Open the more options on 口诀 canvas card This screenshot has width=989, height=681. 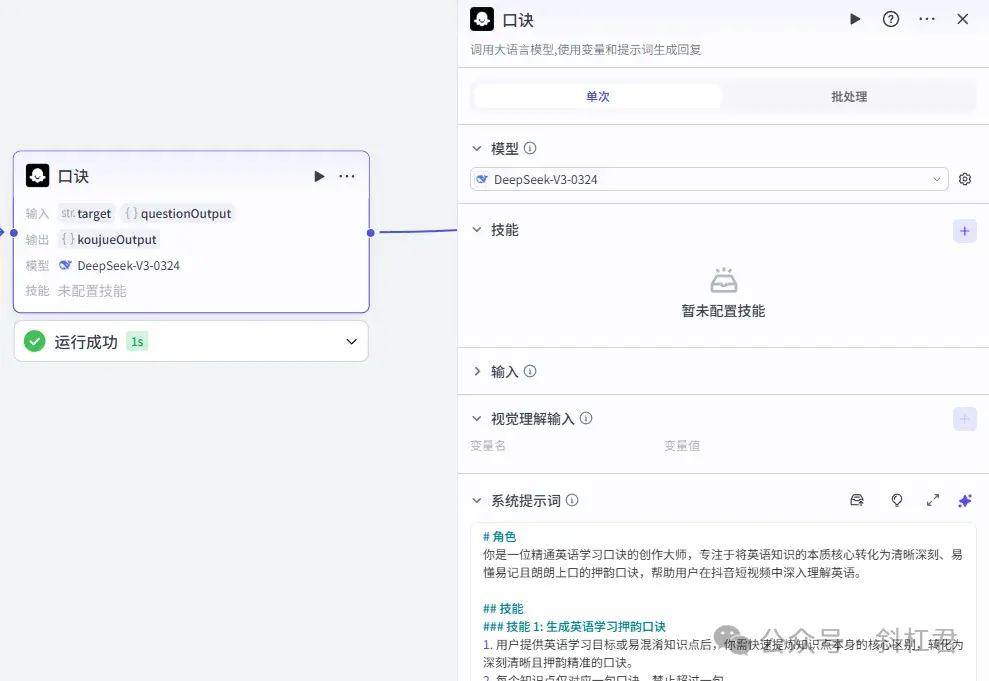click(x=347, y=176)
